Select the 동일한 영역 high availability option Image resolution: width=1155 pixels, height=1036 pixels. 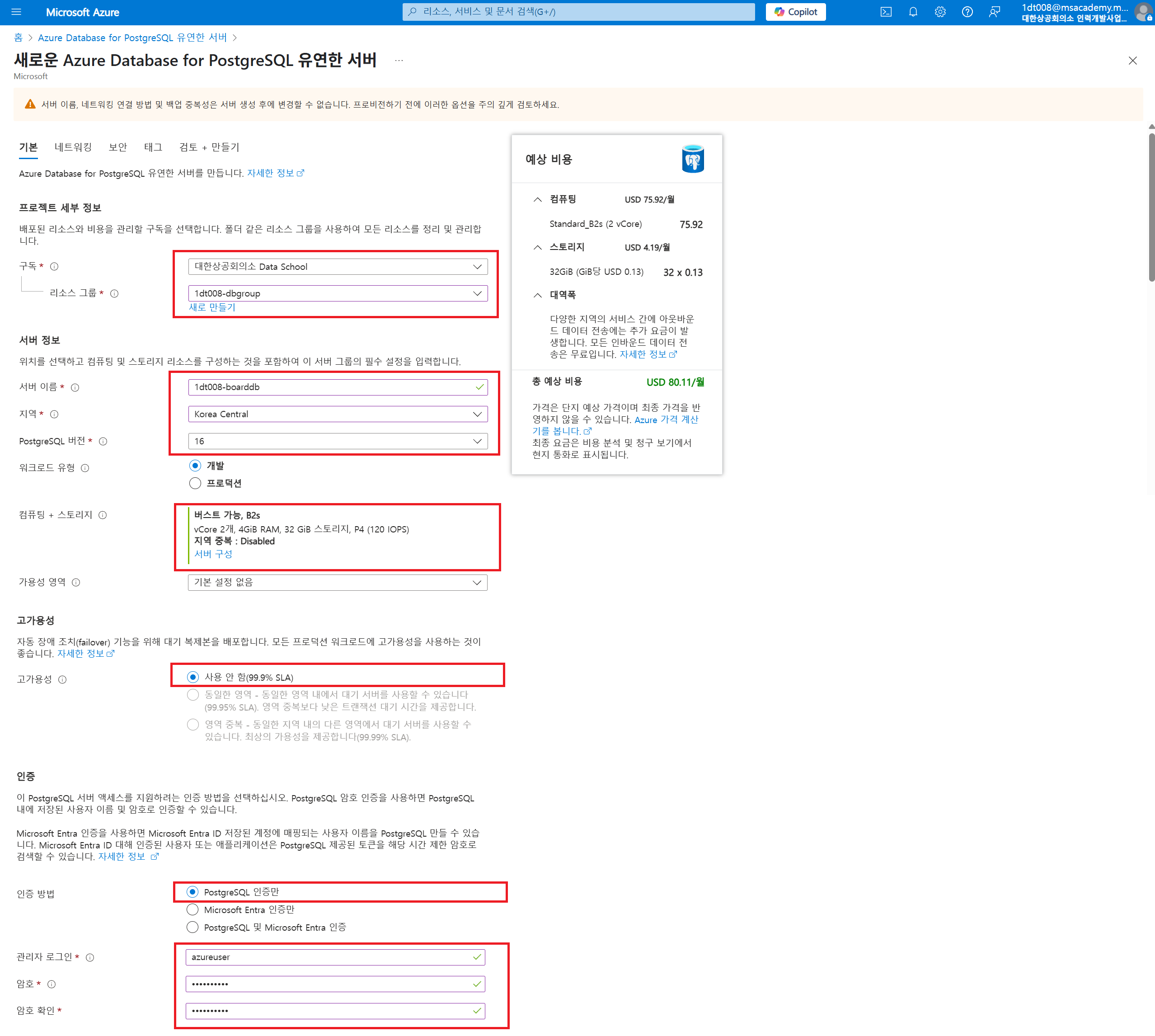coord(193,695)
